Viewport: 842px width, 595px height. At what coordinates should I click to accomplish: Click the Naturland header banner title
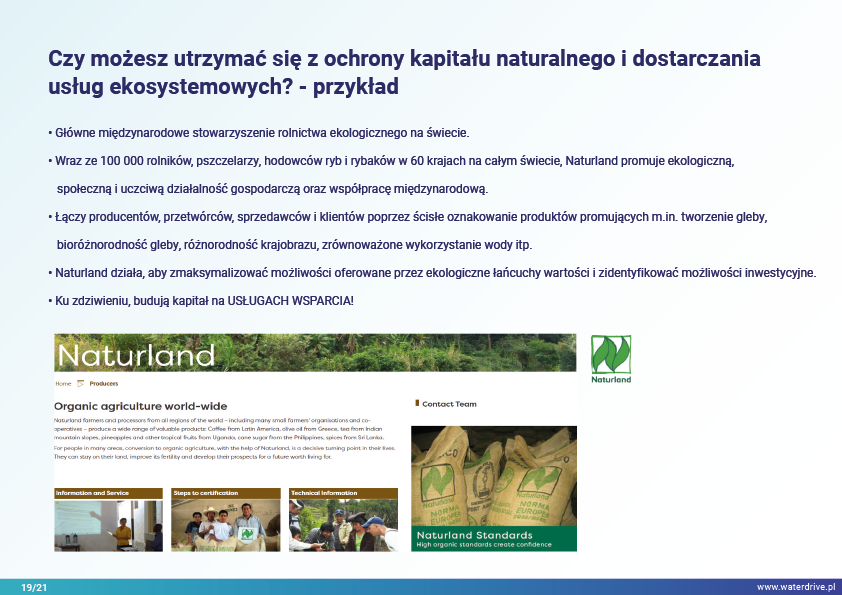point(136,355)
